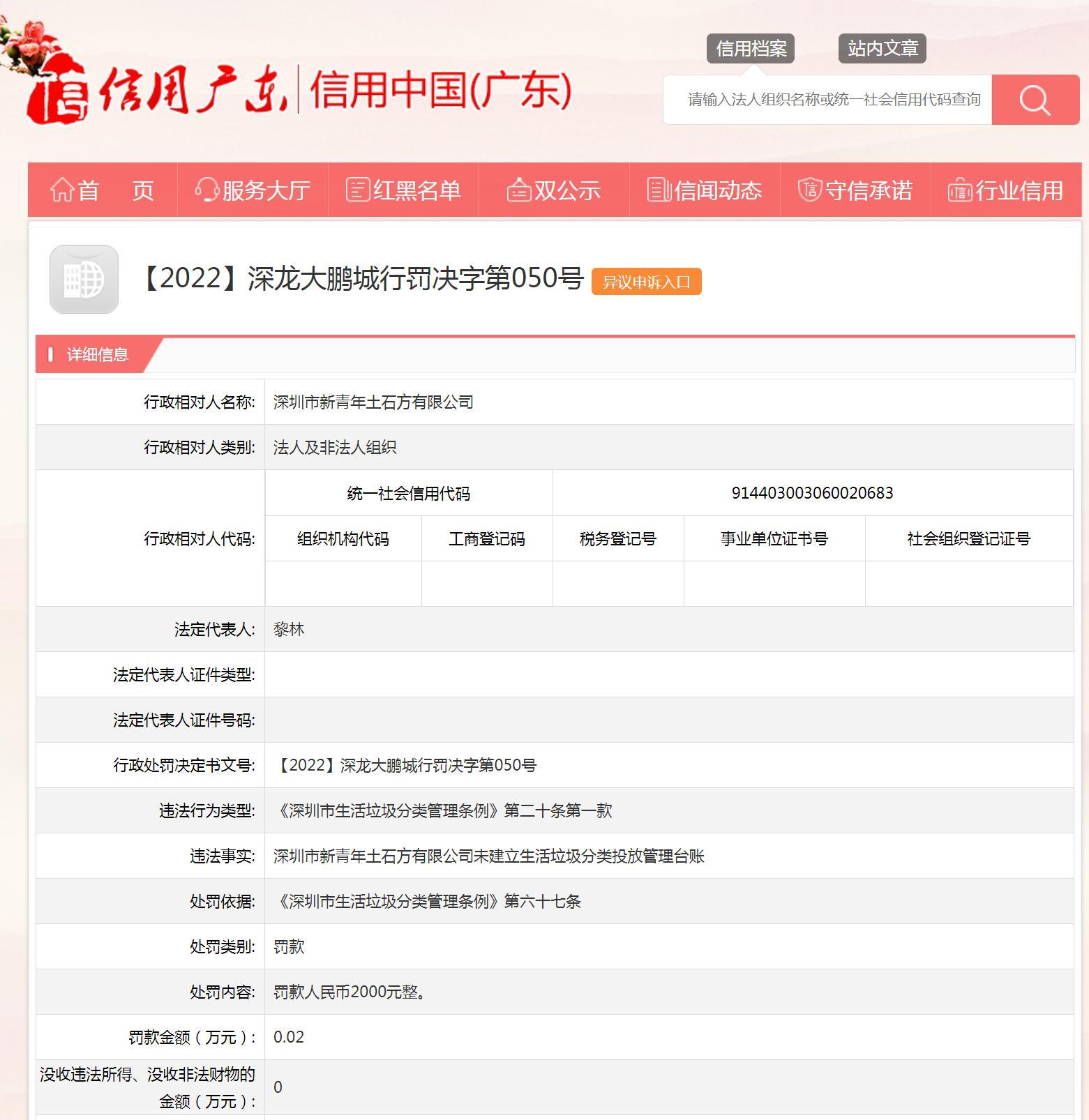Screen dimensions: 1089x1120
Task: Select the 信用档案 search tab
Action: tap(751, 49)
